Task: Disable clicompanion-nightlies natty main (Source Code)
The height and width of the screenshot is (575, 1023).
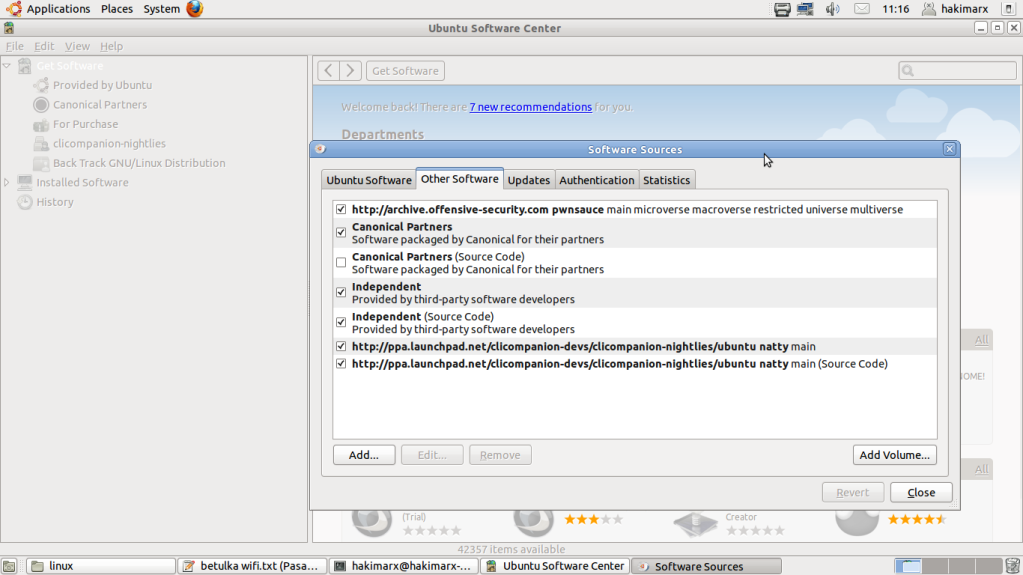Action: coord(341,364)
